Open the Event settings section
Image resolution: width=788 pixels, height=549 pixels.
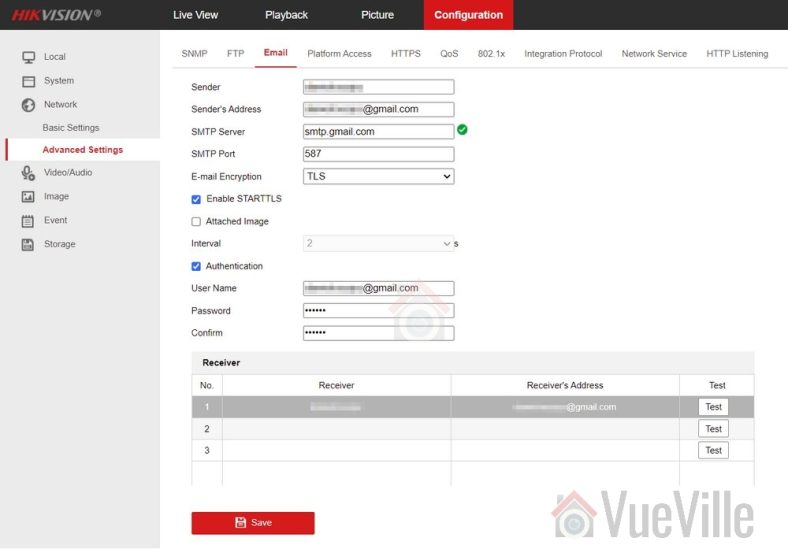[55, 220]
